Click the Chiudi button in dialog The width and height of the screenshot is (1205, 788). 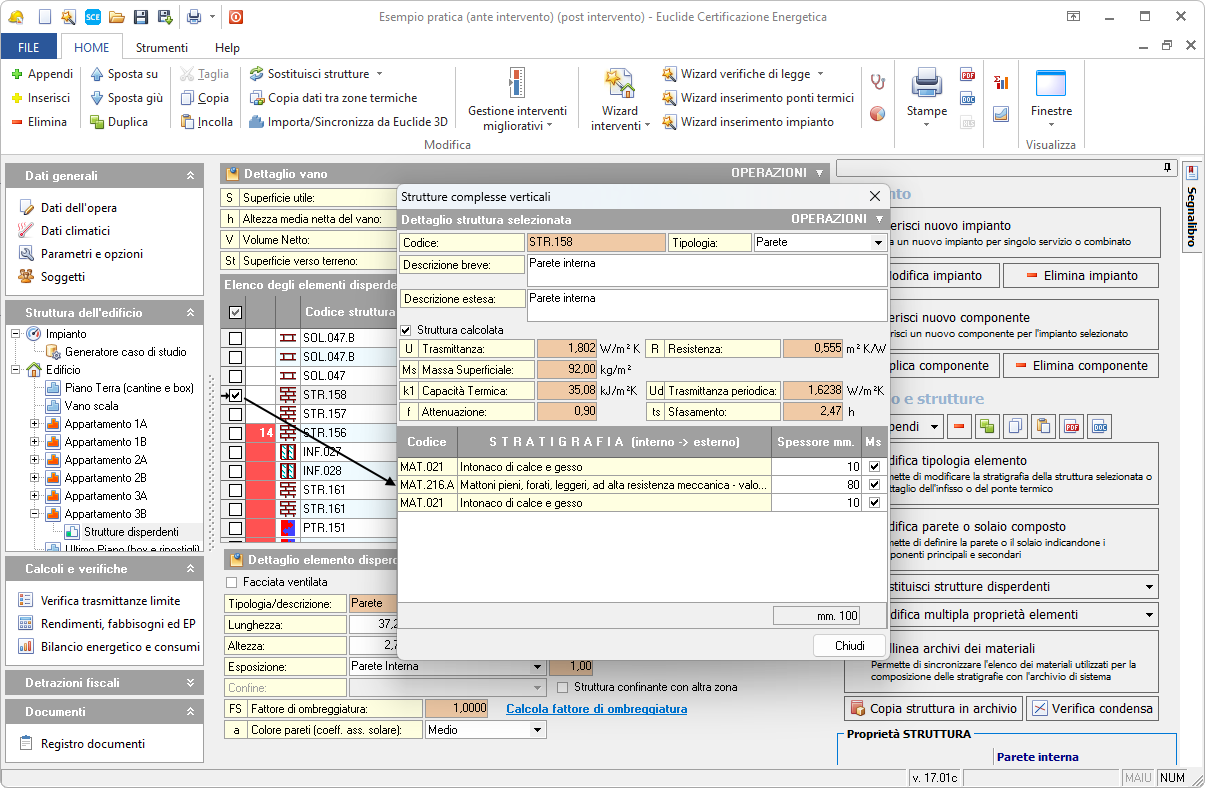pos(849,646)
